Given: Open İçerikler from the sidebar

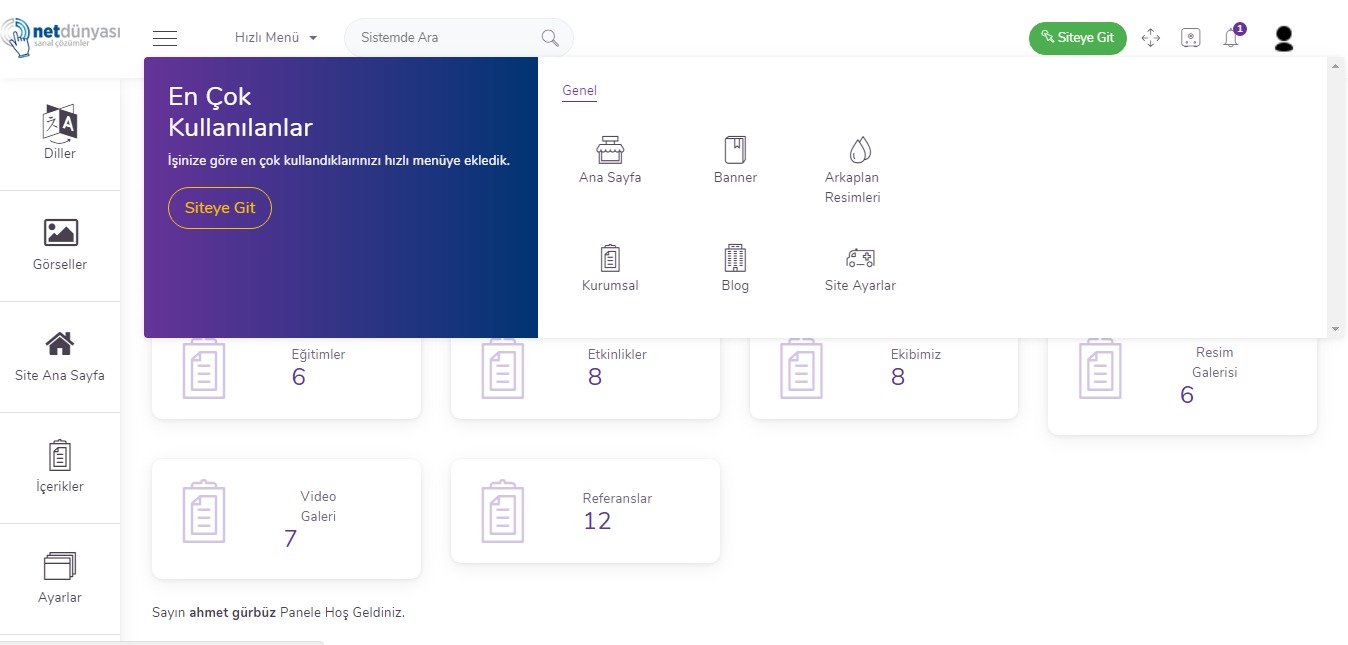Looking at the screenshot, I should tap(60, 467).
